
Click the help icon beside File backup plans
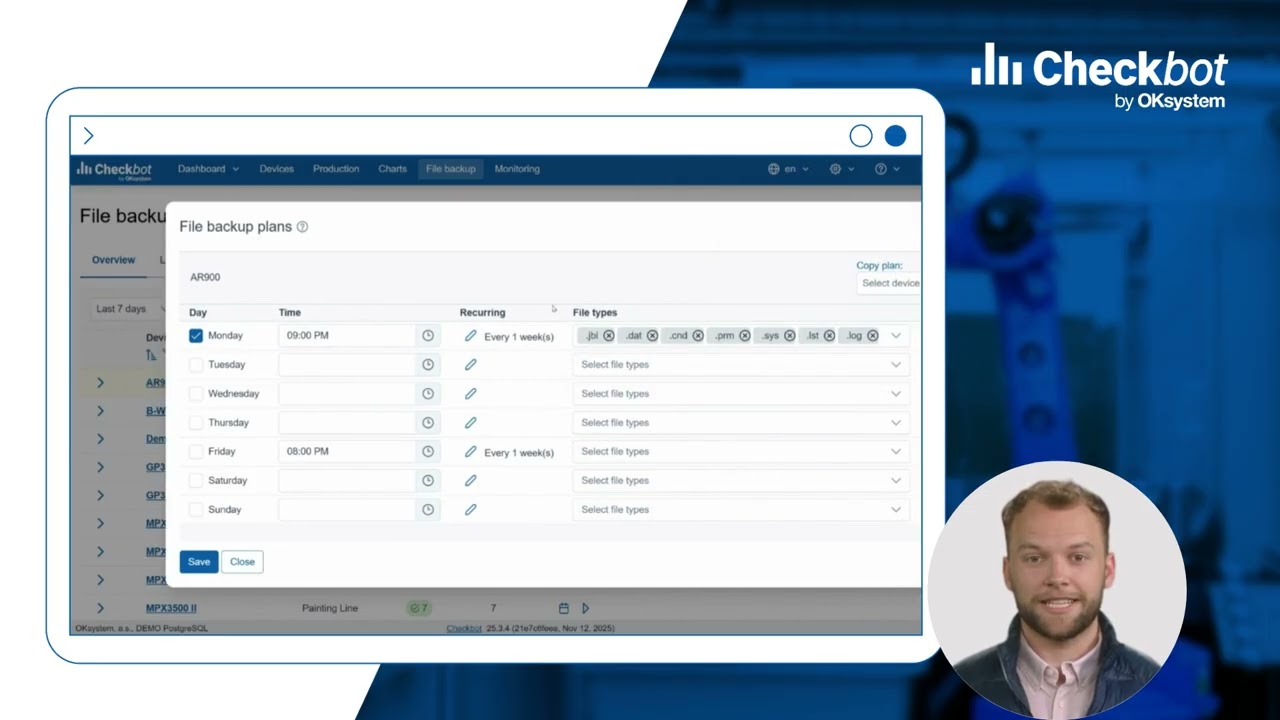[302, 227]
